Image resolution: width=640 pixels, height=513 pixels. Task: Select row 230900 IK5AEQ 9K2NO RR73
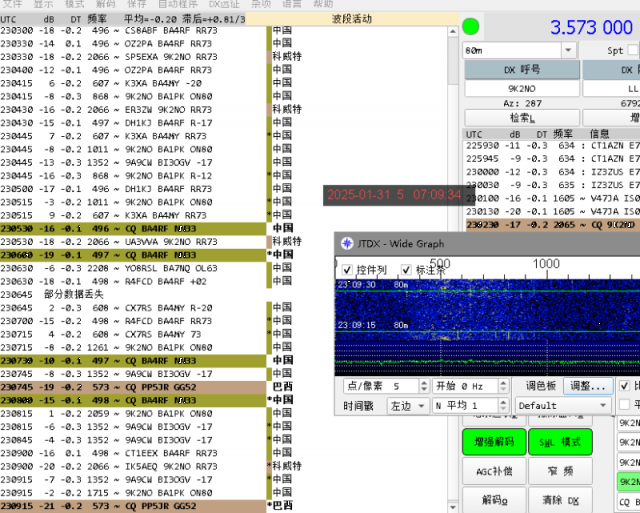coord(133,466)
